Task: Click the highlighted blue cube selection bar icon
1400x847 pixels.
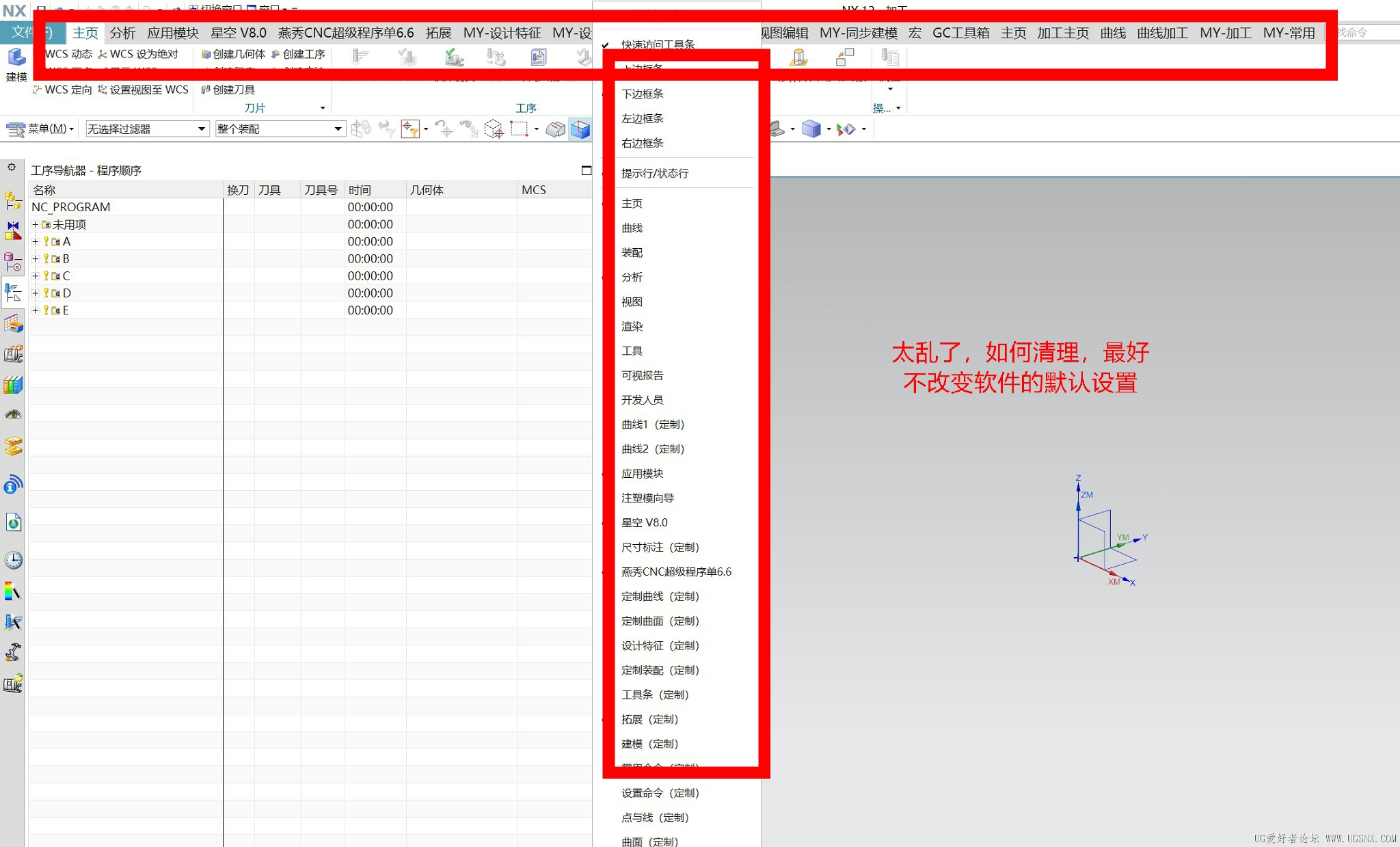Action: 580,129
